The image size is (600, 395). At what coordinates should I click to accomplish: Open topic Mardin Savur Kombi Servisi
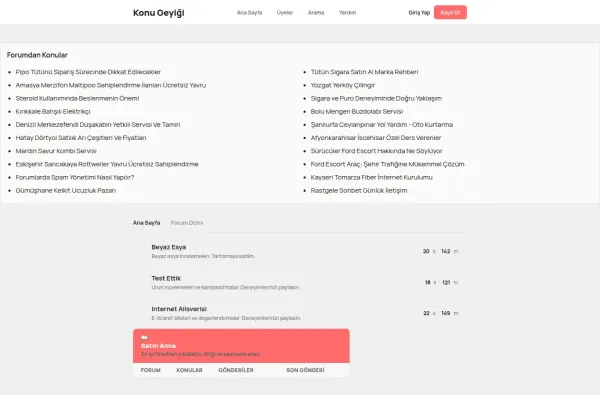[56, 151]
